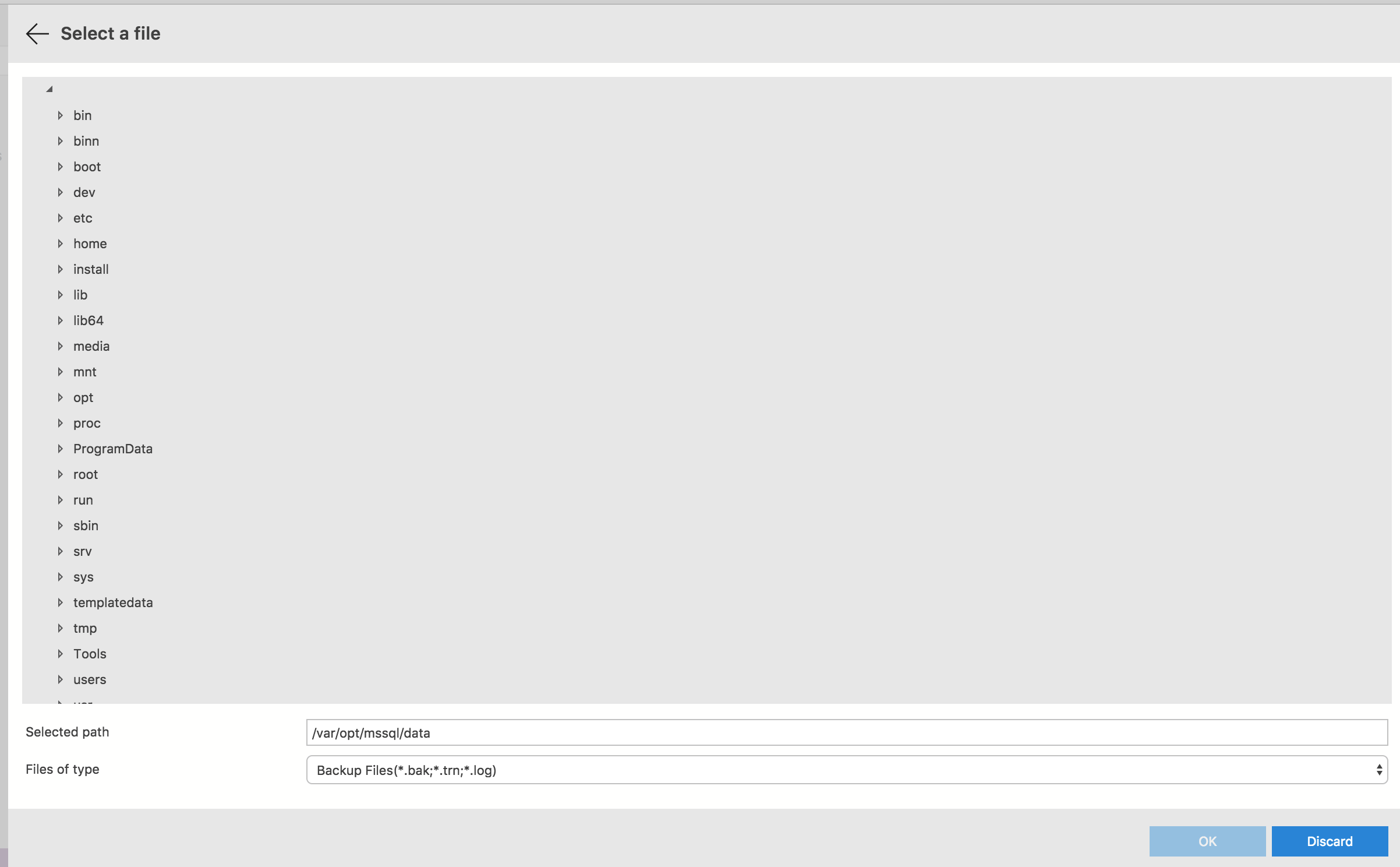1400x867 pixels.
Task: Expand the 'home' directory folder
Action: coord(62,243)
